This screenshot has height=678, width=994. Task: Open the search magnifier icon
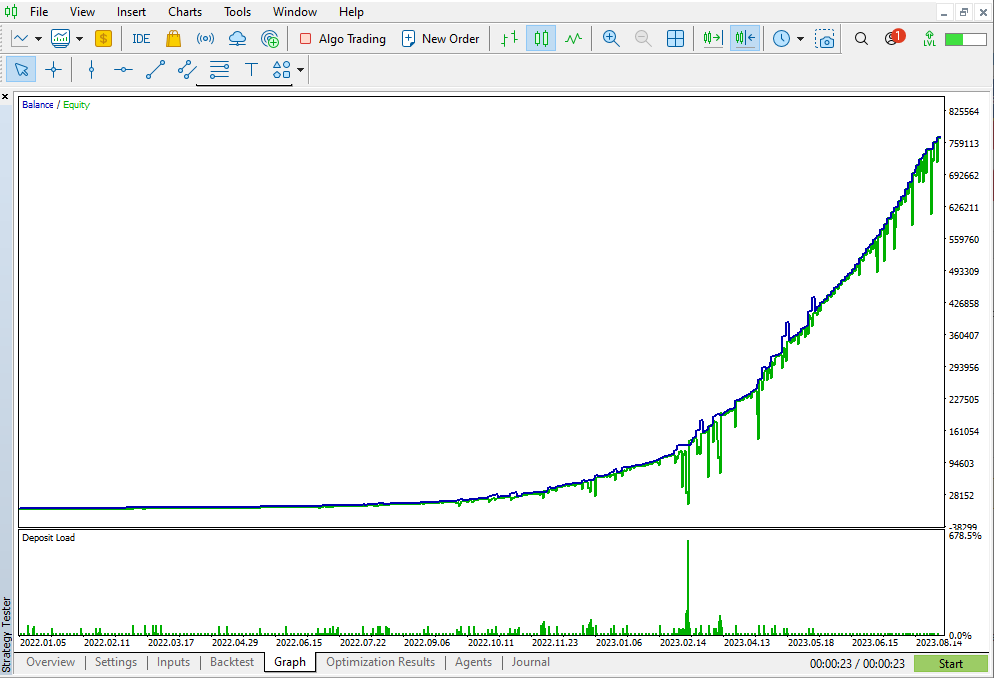pyautogui.click(x=861, y=39)
